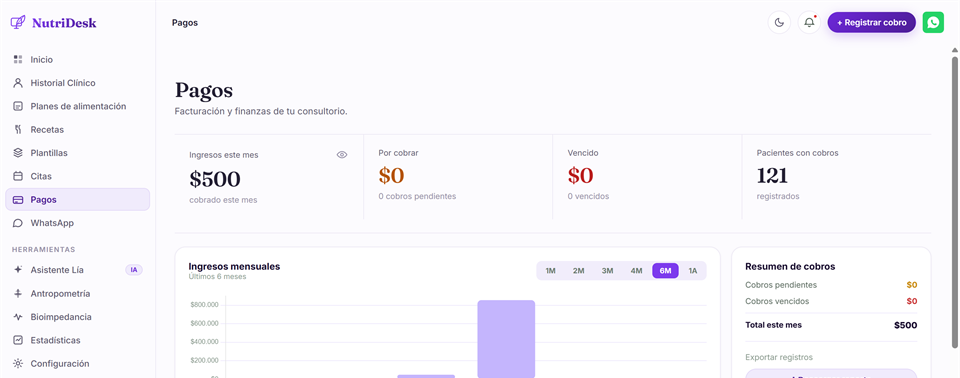Image resolution: width=960 pixels, height=378 pixels.
Task: Click the Exportar registros label
Action: [779, 357]
